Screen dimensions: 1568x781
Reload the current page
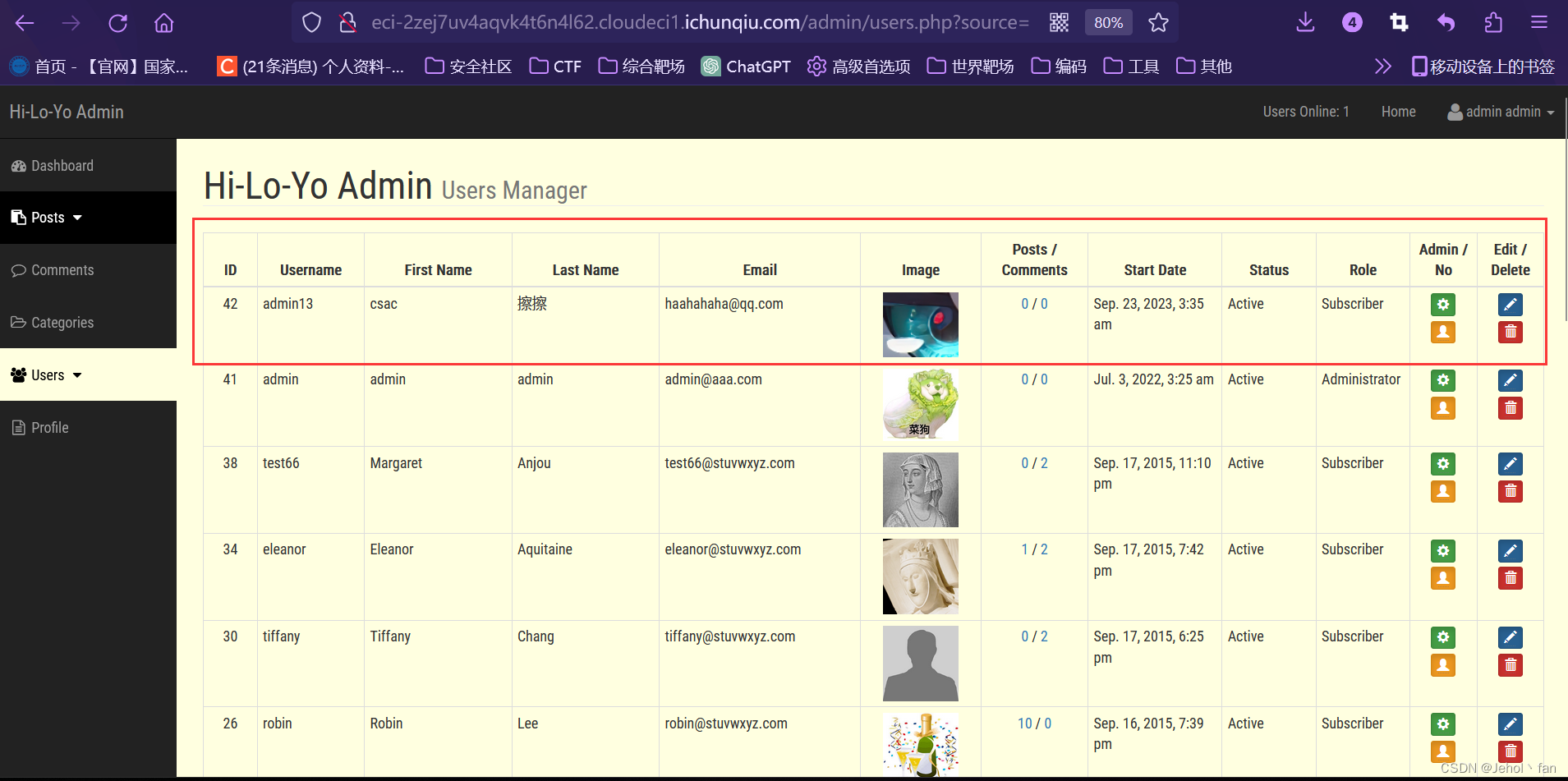point(118,23)
